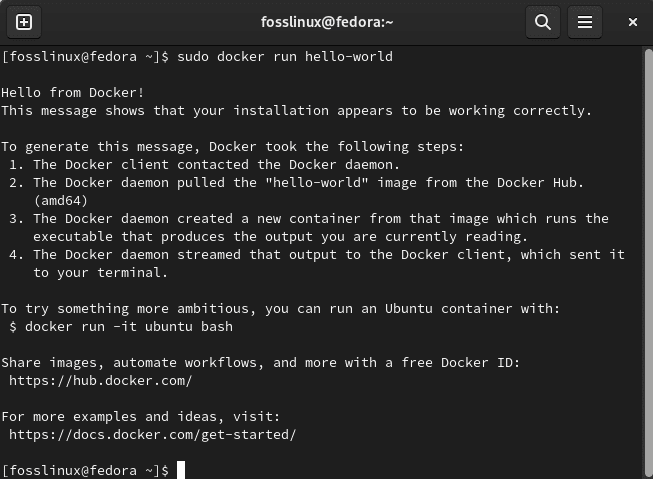Image resolution: width=653 pixels, height=479 pixels.
Task: Click the window title fosslinux@fedora:~
Action: click(327, 22)
